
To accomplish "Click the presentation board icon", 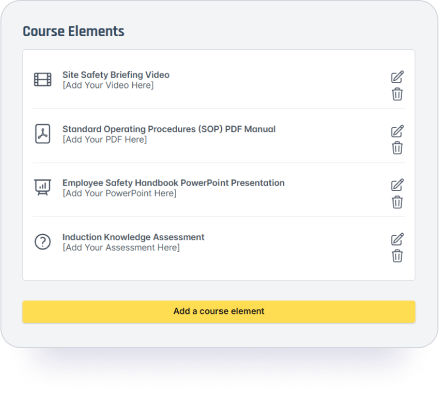I will click(43, 187).
